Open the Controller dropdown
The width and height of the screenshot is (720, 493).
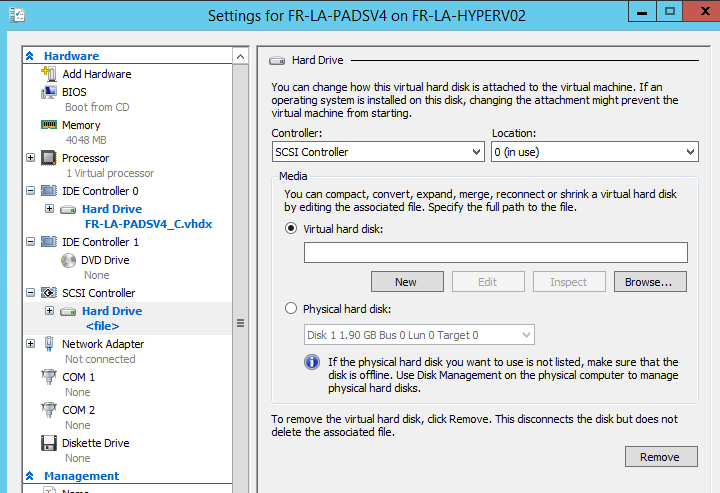378,152
